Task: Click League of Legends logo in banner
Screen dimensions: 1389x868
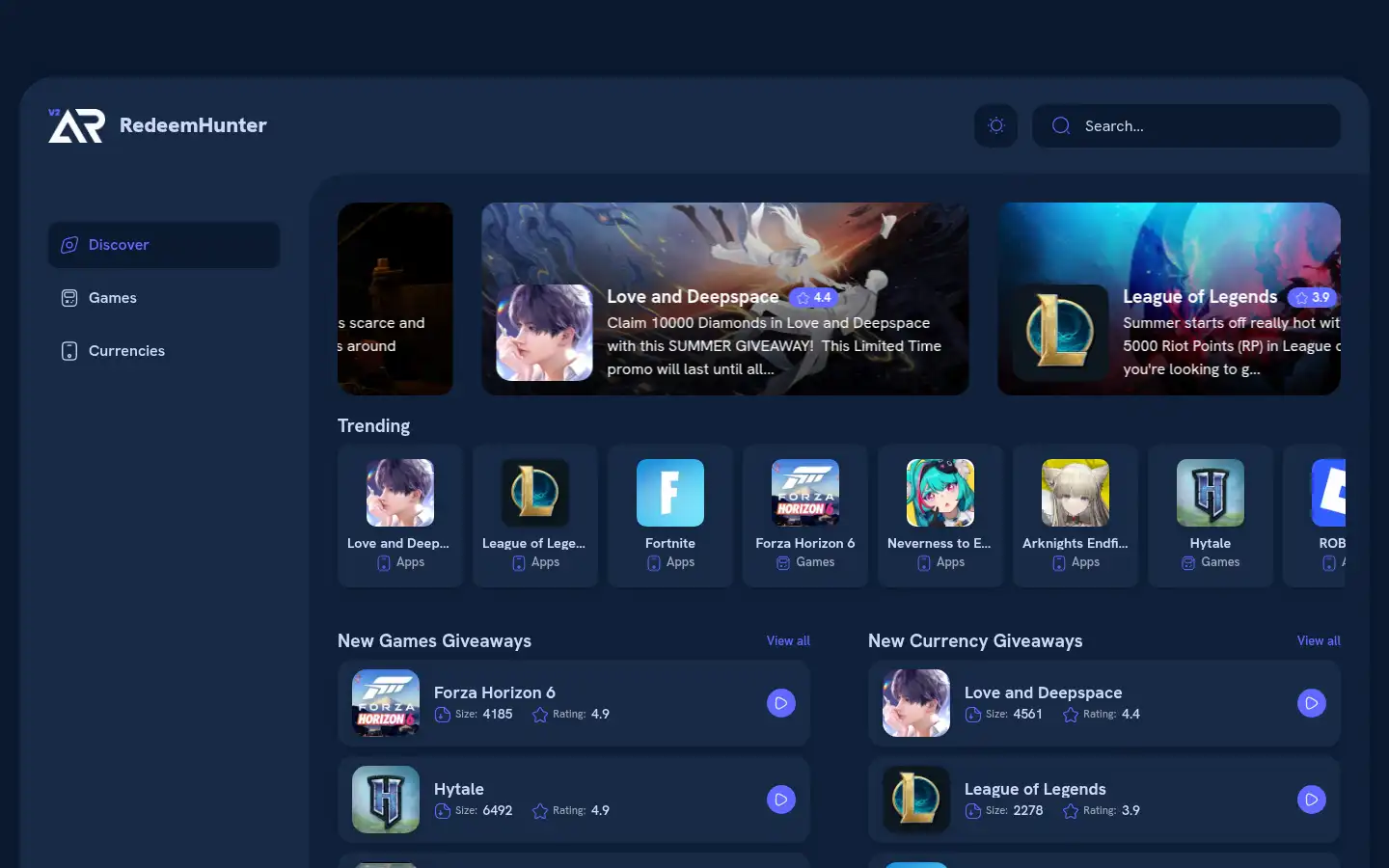Action: [1060, 333]
